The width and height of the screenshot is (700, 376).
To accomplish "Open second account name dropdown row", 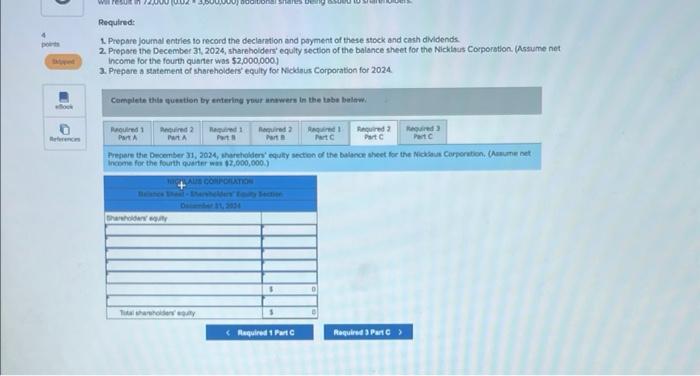I will pos(183,242).
